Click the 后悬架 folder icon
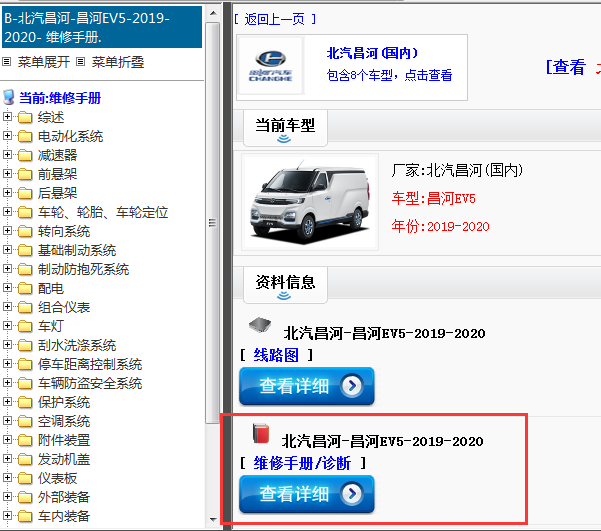Screen dimensions: 601x531 pos(25,193)
